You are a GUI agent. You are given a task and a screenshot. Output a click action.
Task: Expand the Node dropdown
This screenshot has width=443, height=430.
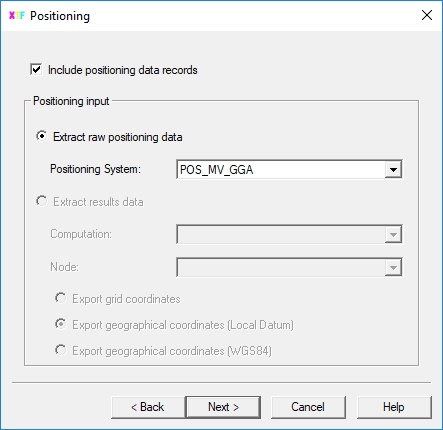(393, 267)
